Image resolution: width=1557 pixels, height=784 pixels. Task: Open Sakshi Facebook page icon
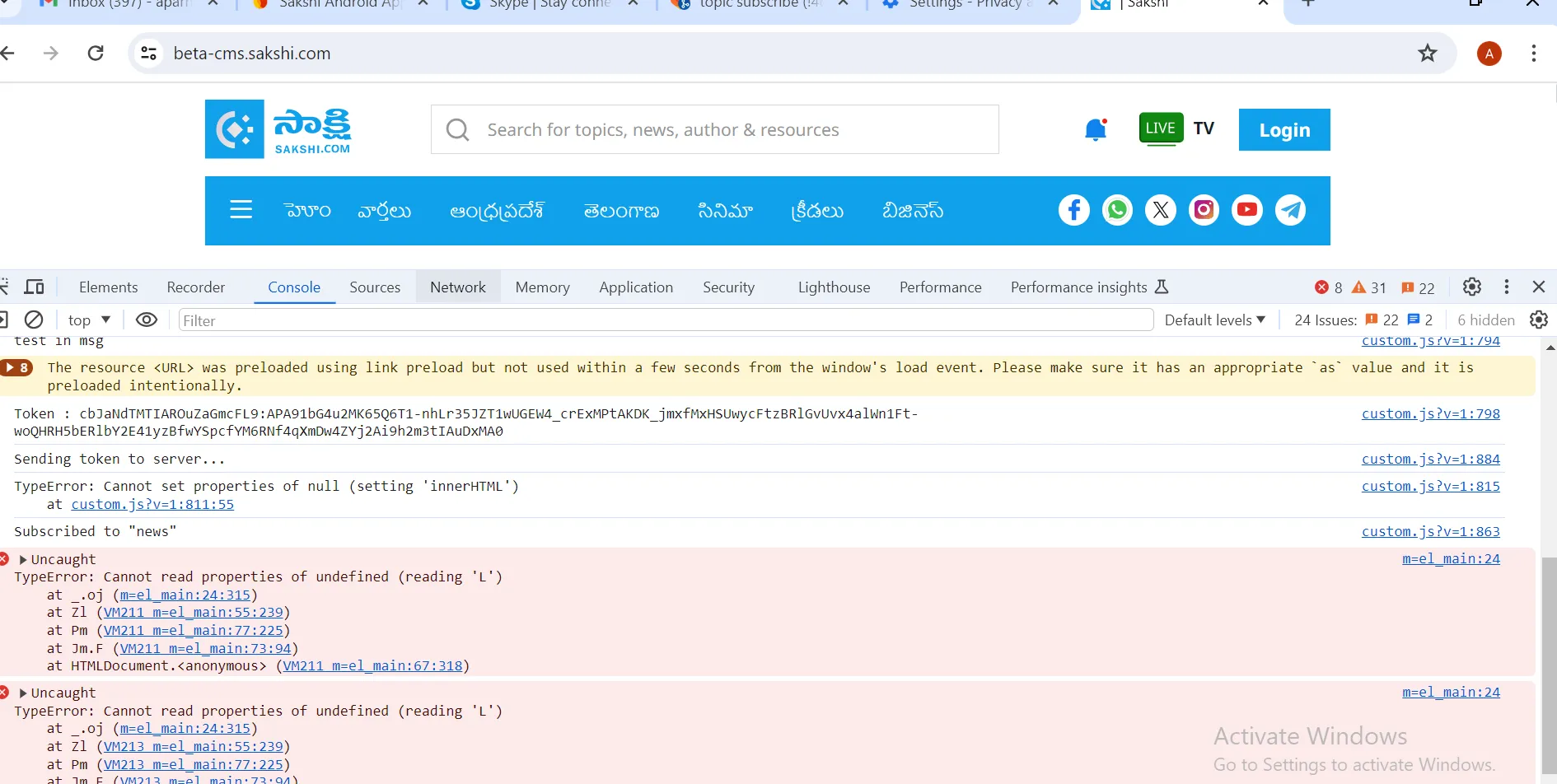point(1073,210)
